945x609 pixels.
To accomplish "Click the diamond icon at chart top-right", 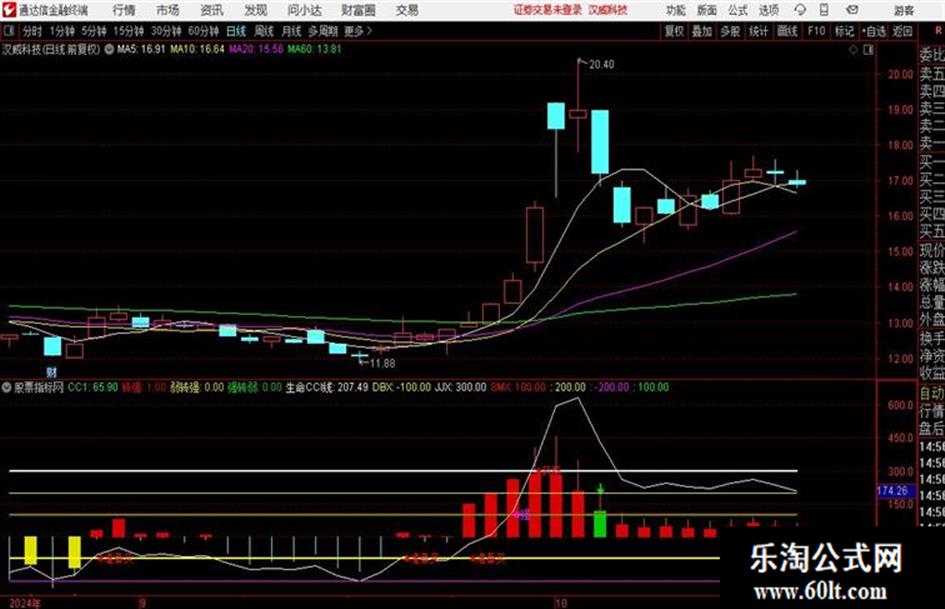I will click(x=853, y=50).
